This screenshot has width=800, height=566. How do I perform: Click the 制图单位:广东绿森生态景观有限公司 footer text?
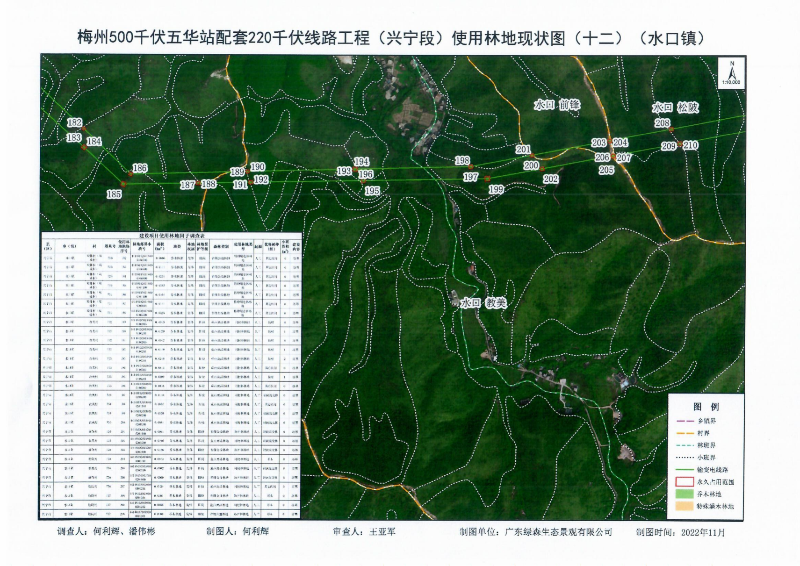pyautogui.click(x=535, y=532)
